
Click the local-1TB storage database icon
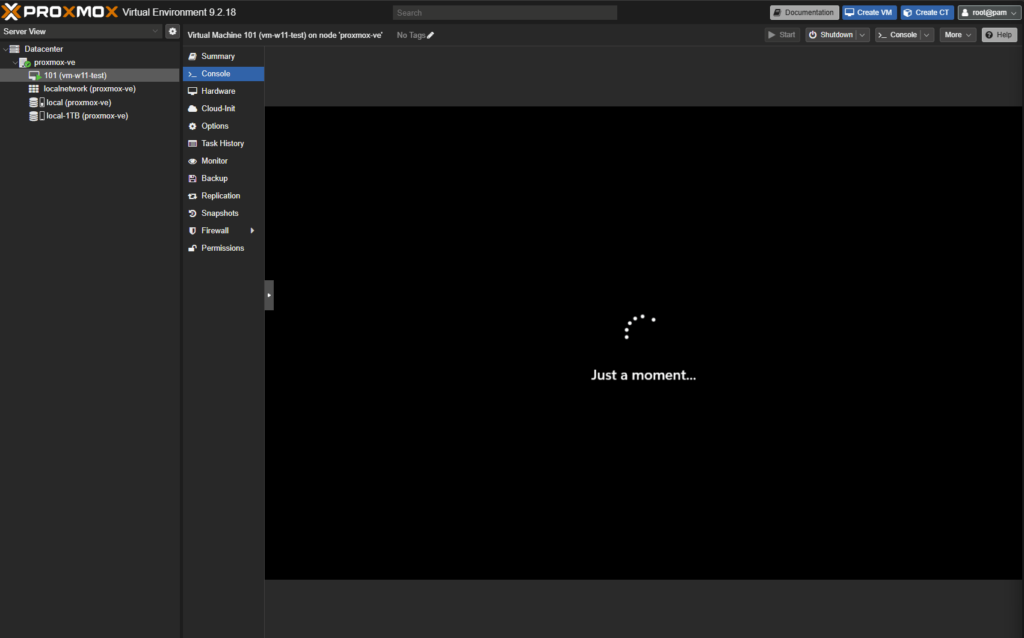[33, 116]
